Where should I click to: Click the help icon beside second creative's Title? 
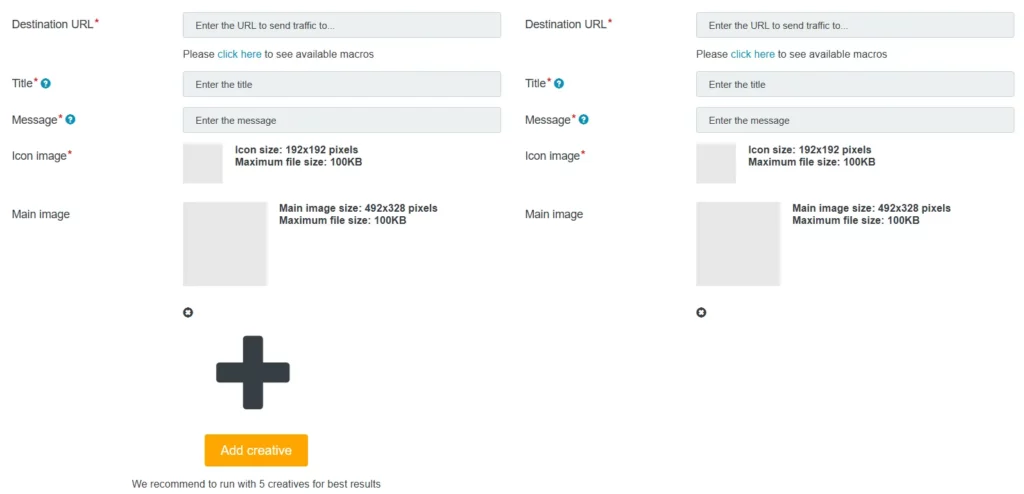pos(559,84)
